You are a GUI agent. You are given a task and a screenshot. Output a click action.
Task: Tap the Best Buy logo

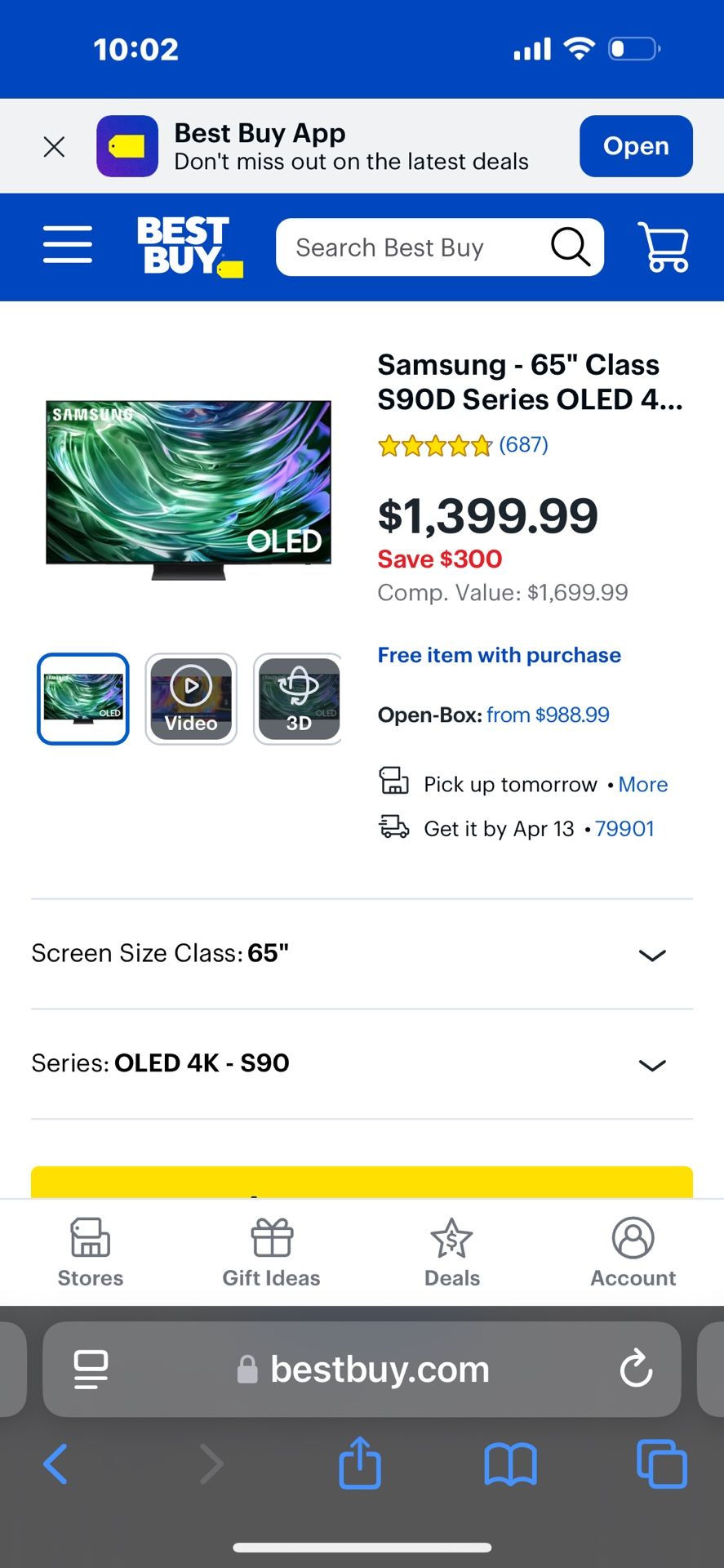coord(189,246)
